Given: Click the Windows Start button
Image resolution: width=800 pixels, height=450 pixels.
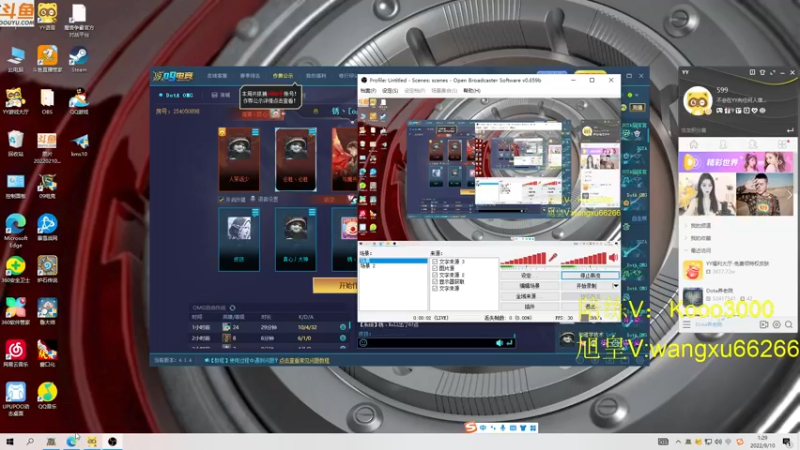Looking at the screenshot, I should (10, 441).
